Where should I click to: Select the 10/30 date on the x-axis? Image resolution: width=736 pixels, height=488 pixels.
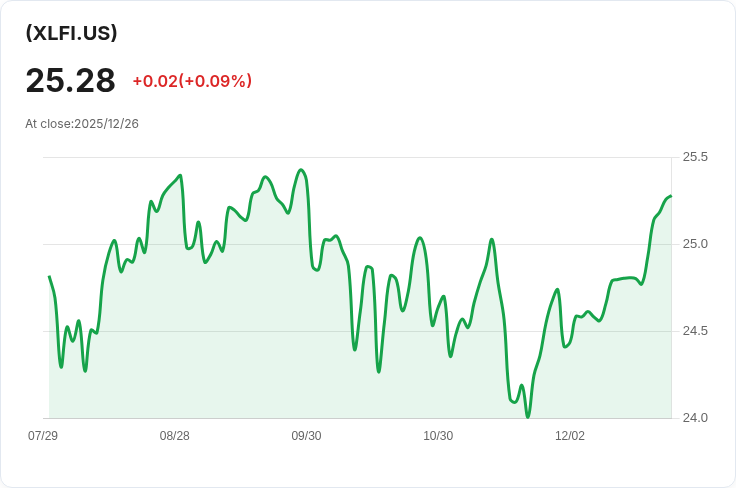(x=438, y=435)
